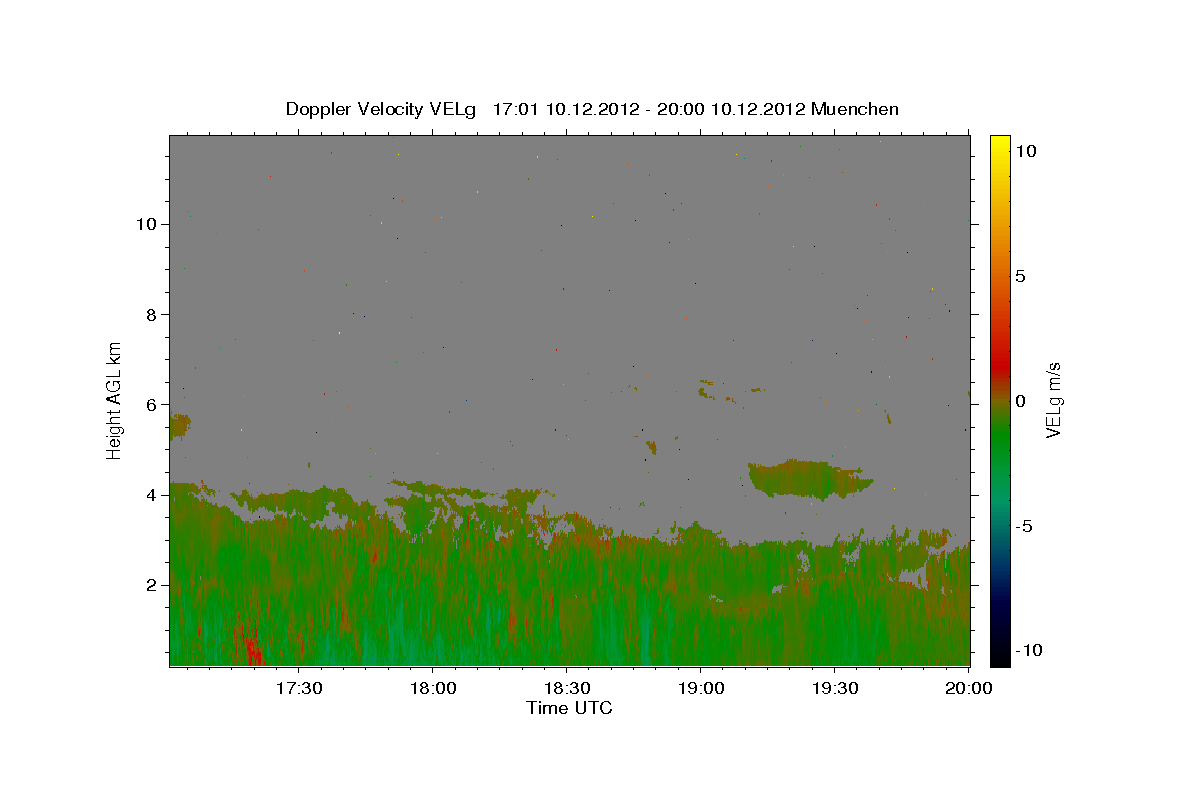Select the '18:30' time axis label
Screen dimensions: 1200x800
coord(567,688)
